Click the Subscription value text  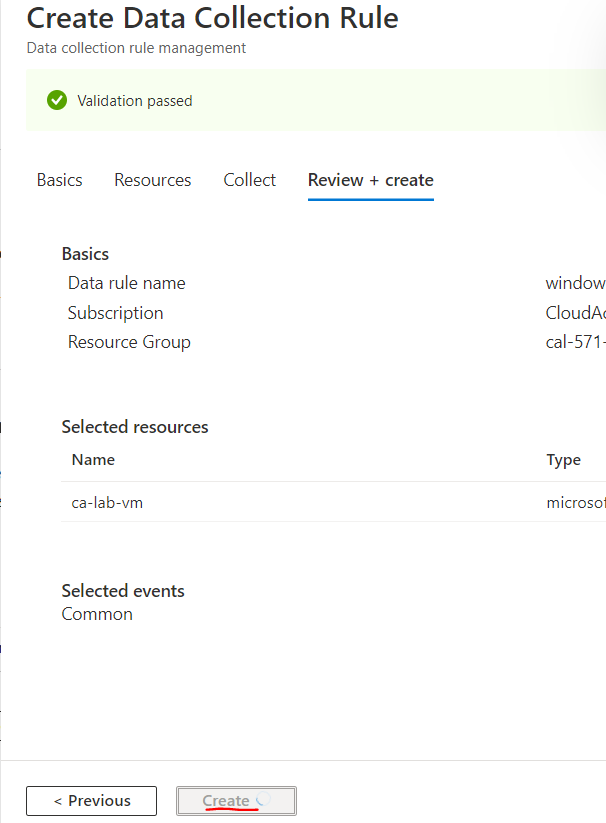tap(575, 313)
